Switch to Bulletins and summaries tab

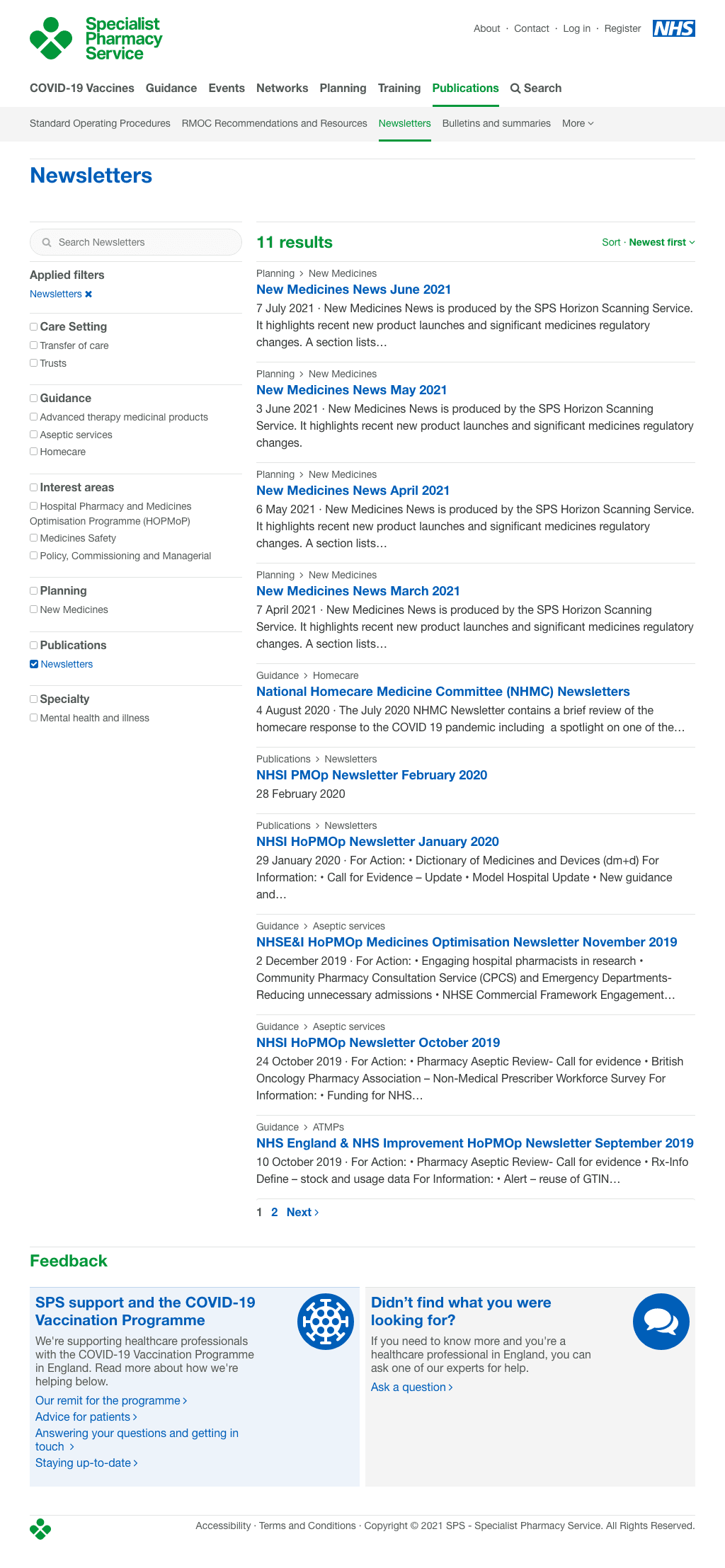pyautogui.click(x=496, y=124)
